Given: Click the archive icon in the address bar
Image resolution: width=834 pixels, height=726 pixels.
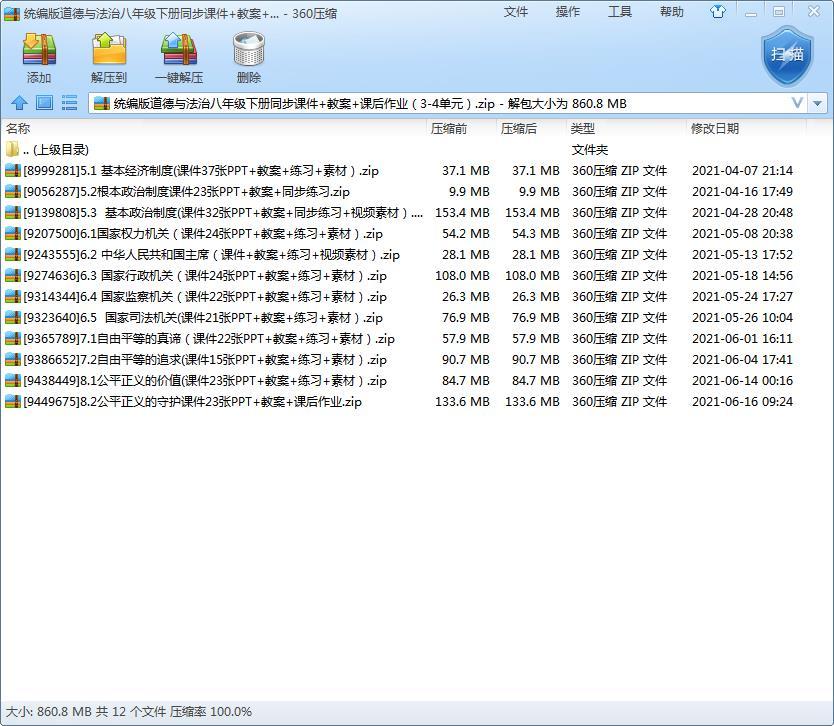Looking at the screenshot, I should pos(102,103).
